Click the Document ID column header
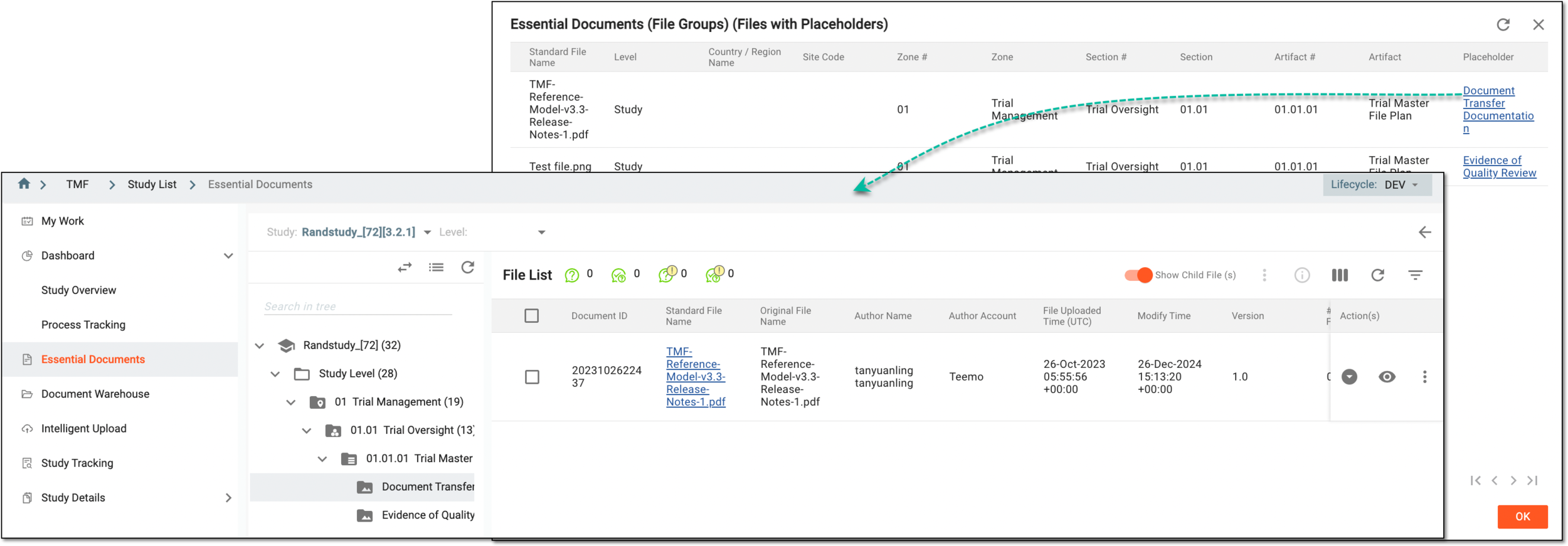 coord(599,316)
